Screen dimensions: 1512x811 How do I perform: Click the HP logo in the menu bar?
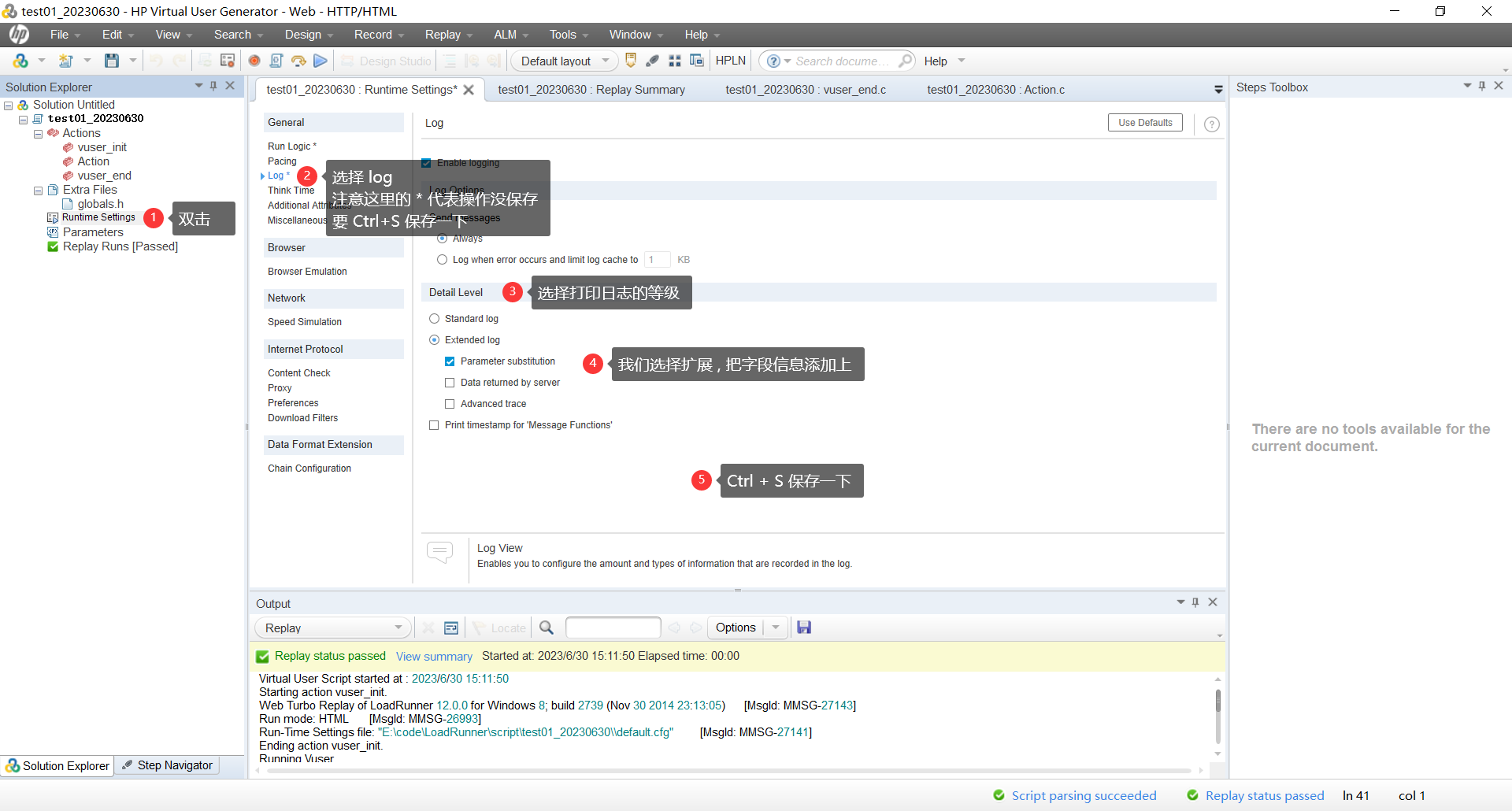pyautogui.click(x=19, y=35)
